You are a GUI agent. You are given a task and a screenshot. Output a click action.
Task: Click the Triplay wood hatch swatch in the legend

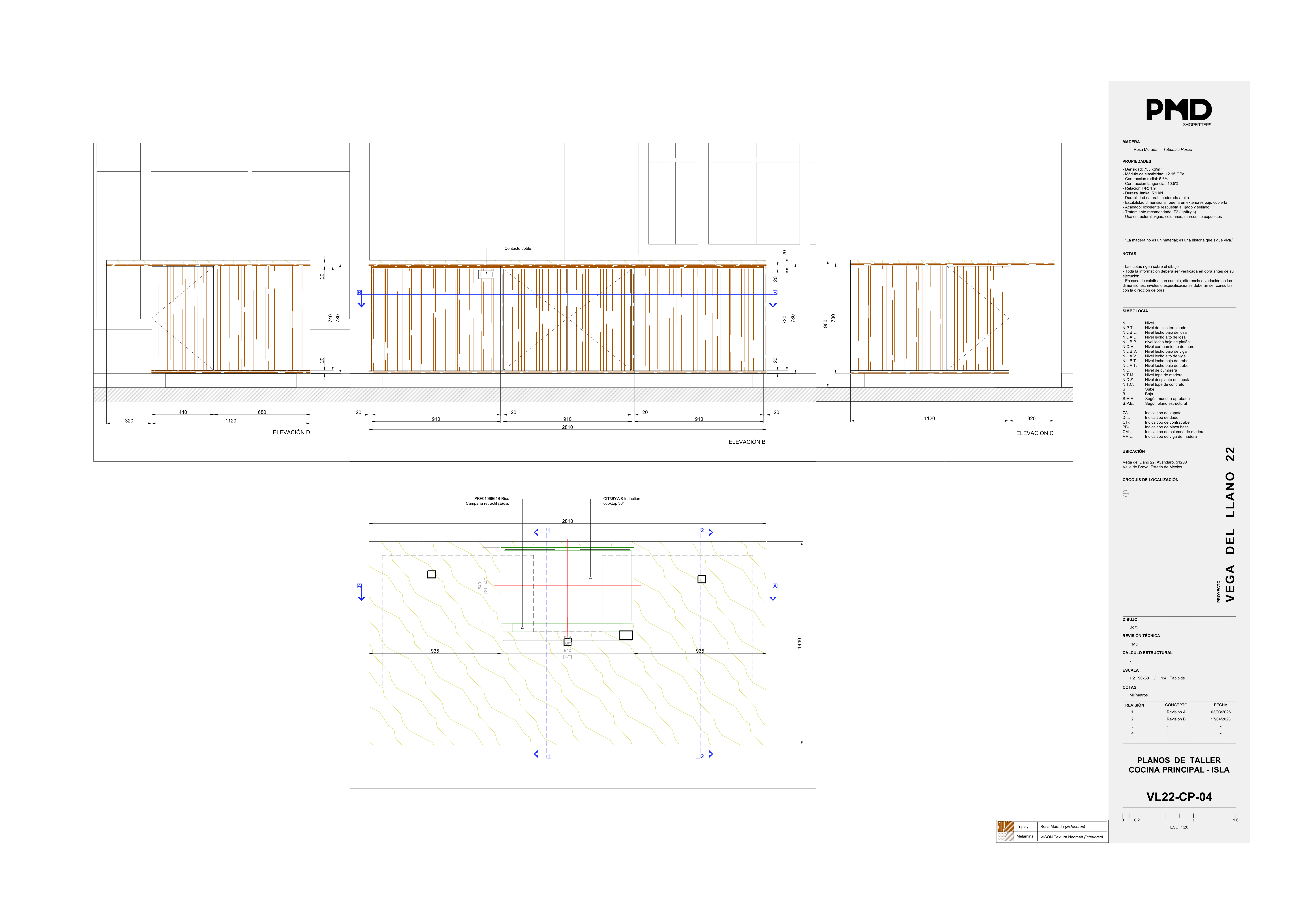pos(1006,827)
